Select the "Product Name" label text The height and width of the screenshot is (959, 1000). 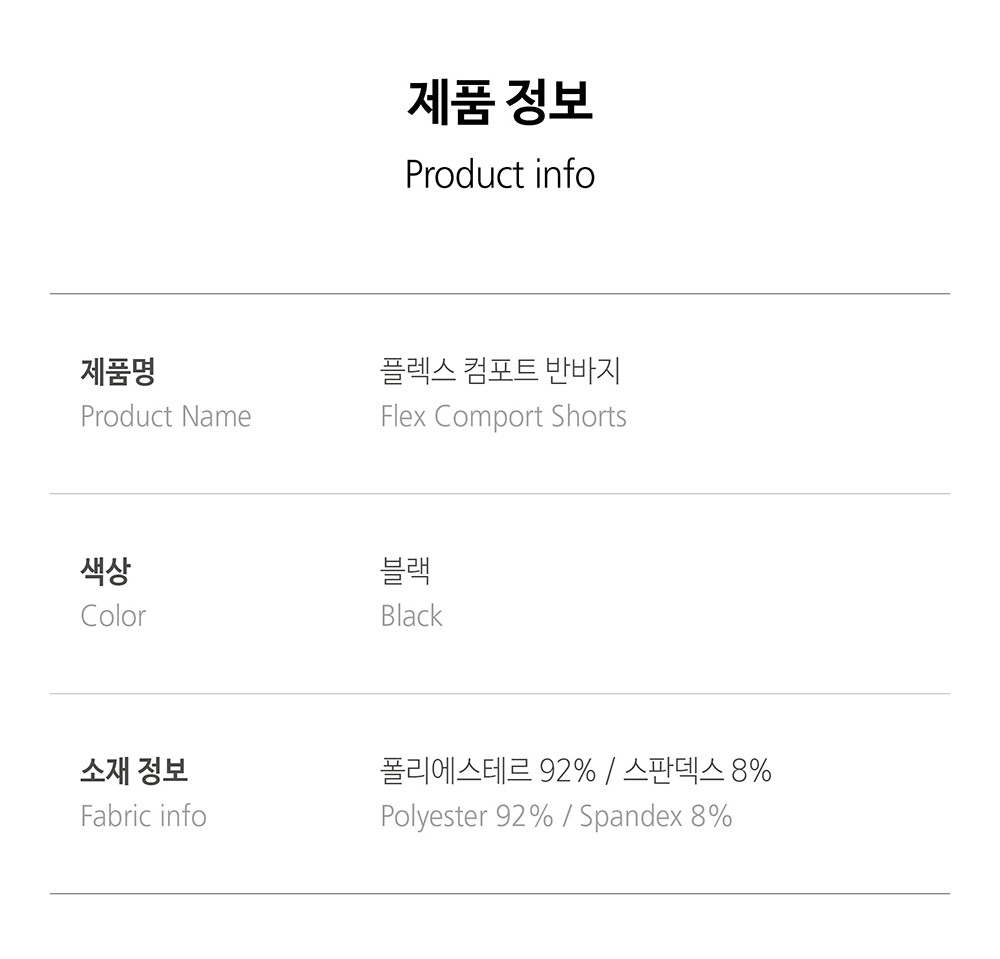[166, 416]
